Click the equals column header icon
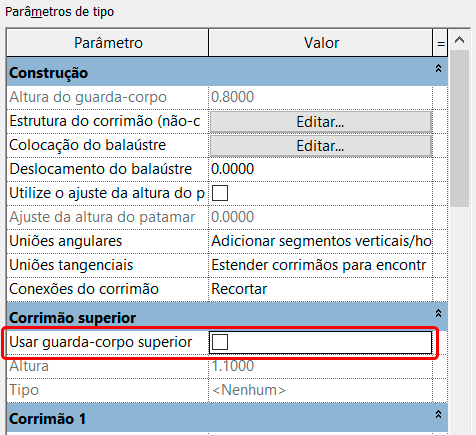The image size is (476, 435). (x=441, y=43)
